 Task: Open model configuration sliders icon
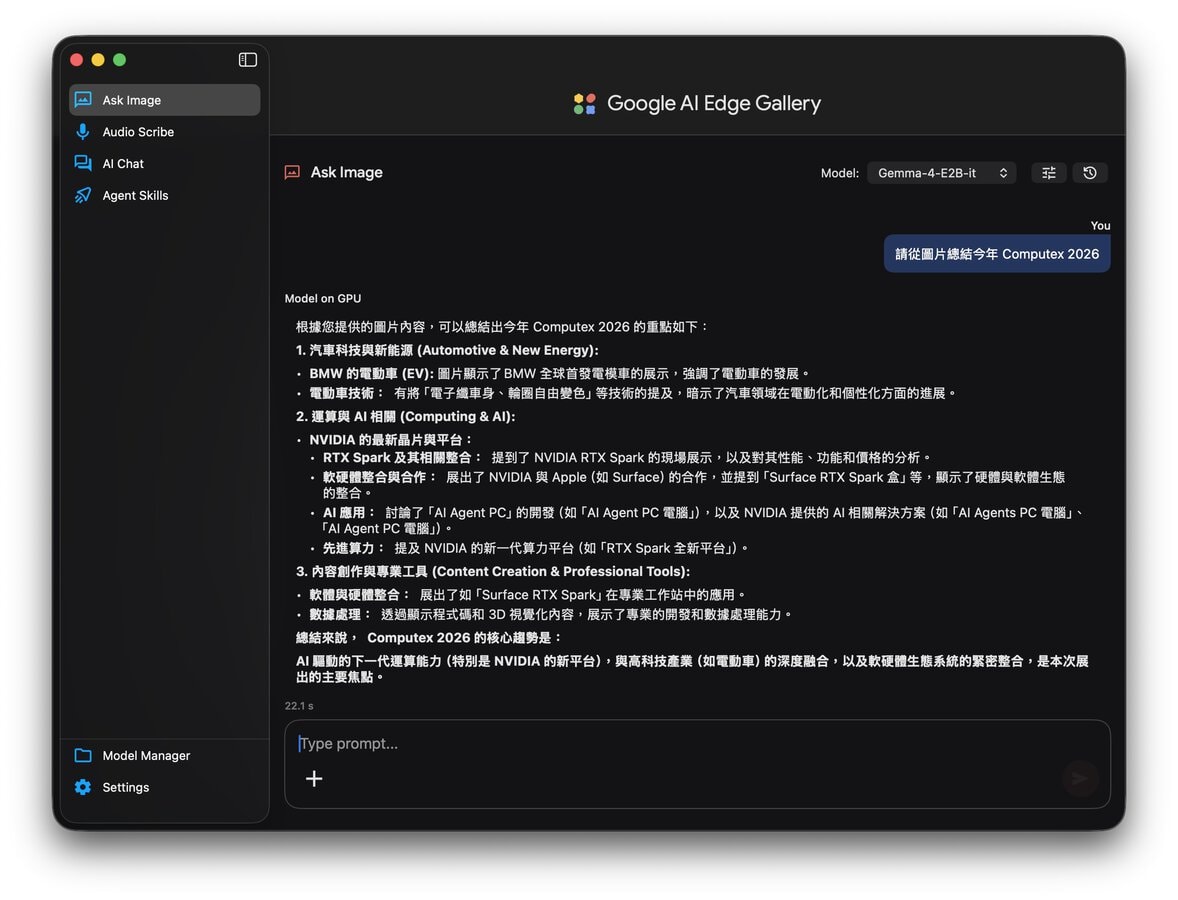pos(1049,173)
